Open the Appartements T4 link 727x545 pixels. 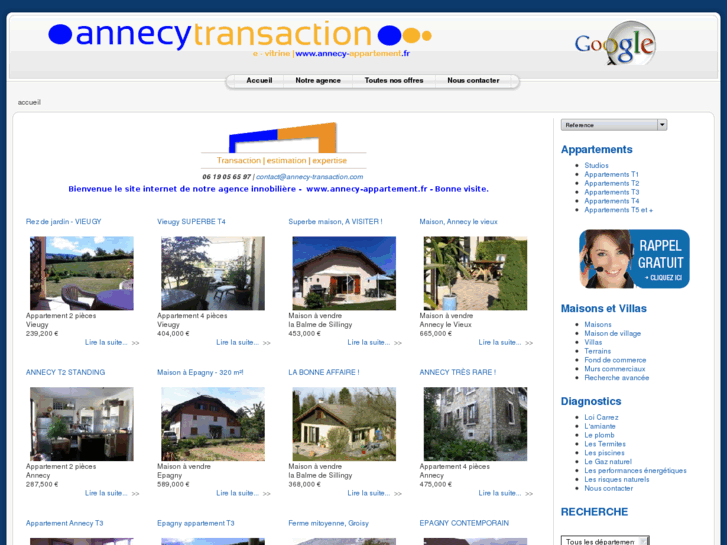tap(612, 201)
